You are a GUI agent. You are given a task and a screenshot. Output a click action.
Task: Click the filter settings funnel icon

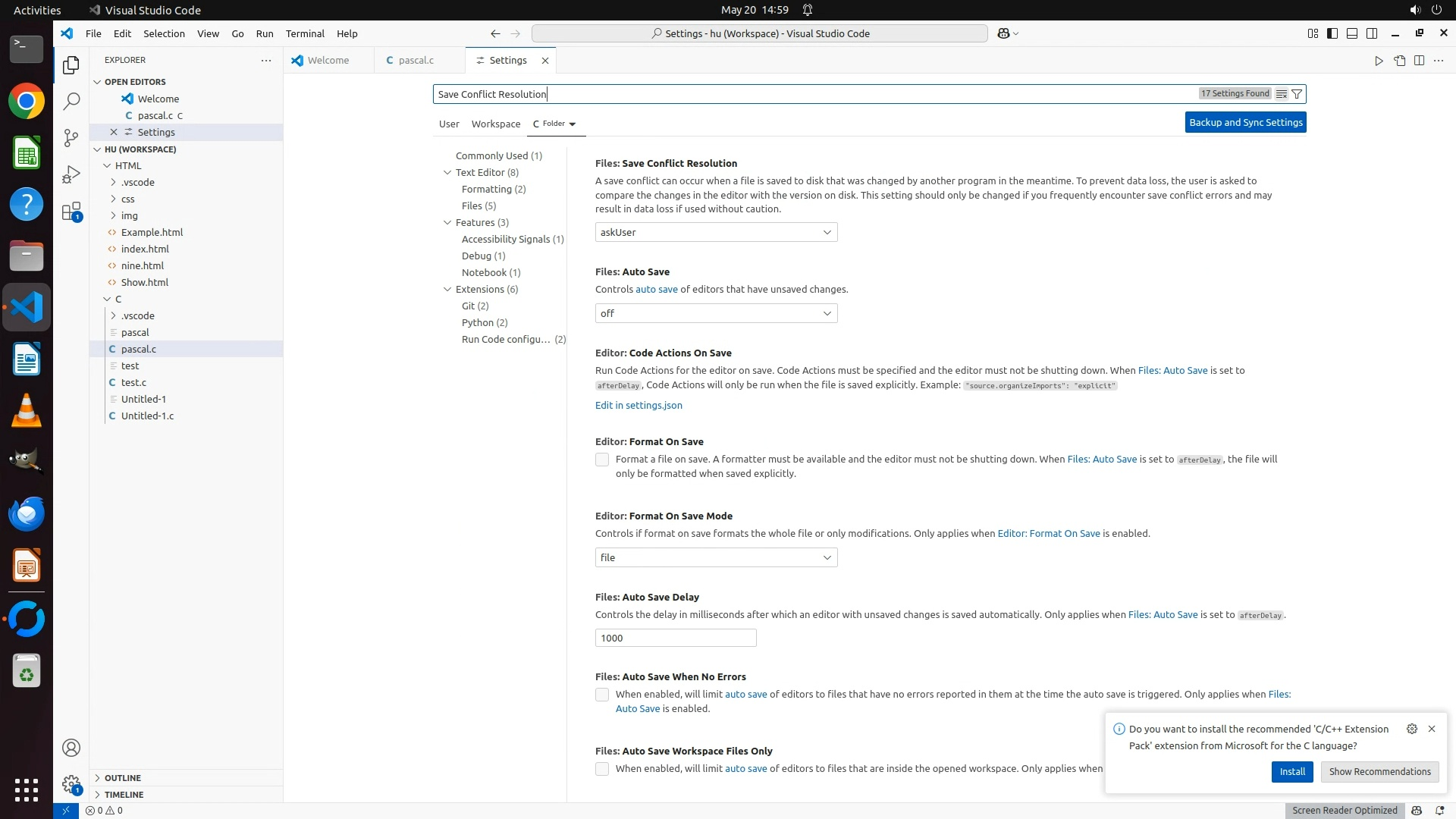1297,94
